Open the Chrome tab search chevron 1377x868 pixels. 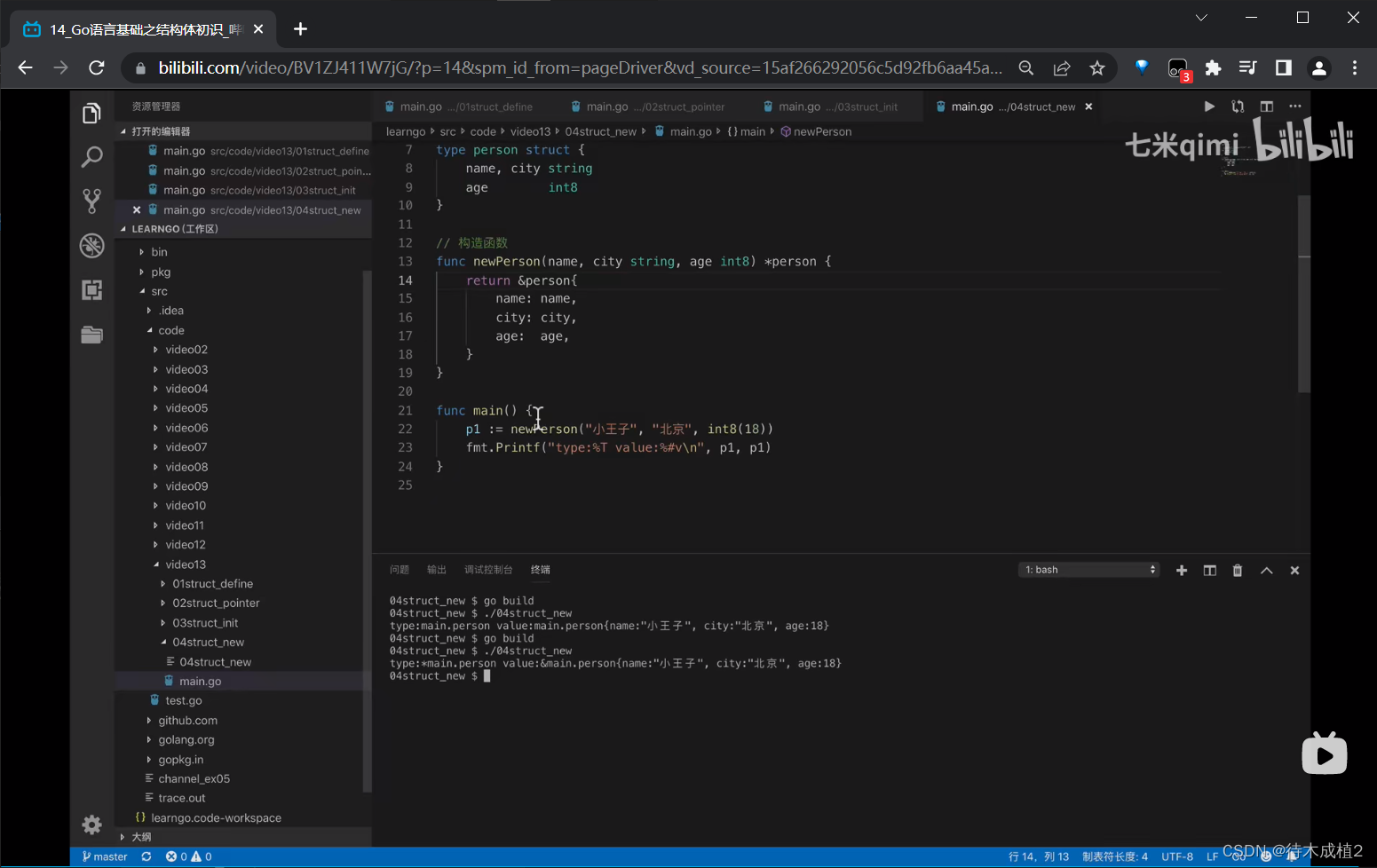[1201, 18]
